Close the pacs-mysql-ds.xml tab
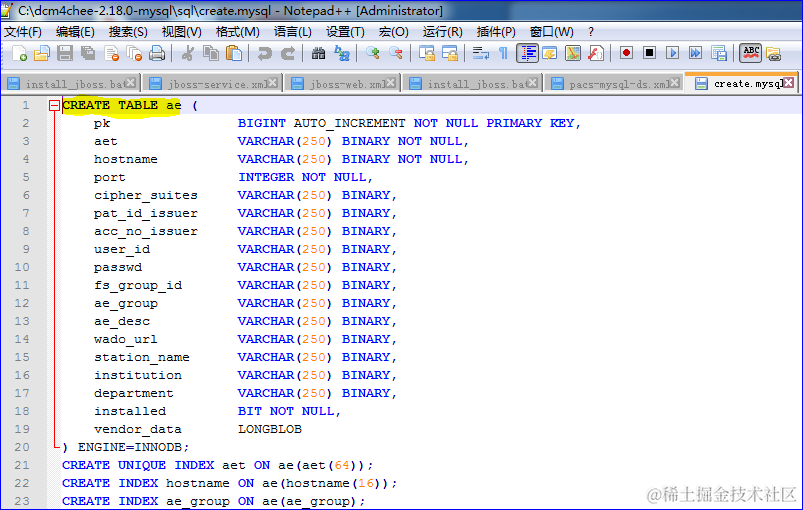Image resolution: width=803 pixels, height=510 pixels. click(675, 82)
